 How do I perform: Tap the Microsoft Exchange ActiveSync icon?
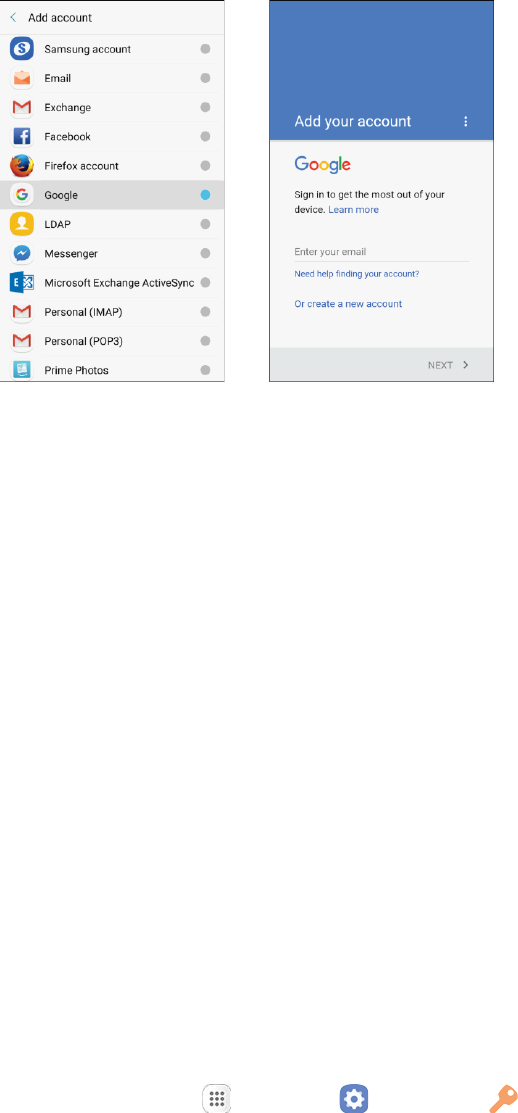[x=22, y=283]
